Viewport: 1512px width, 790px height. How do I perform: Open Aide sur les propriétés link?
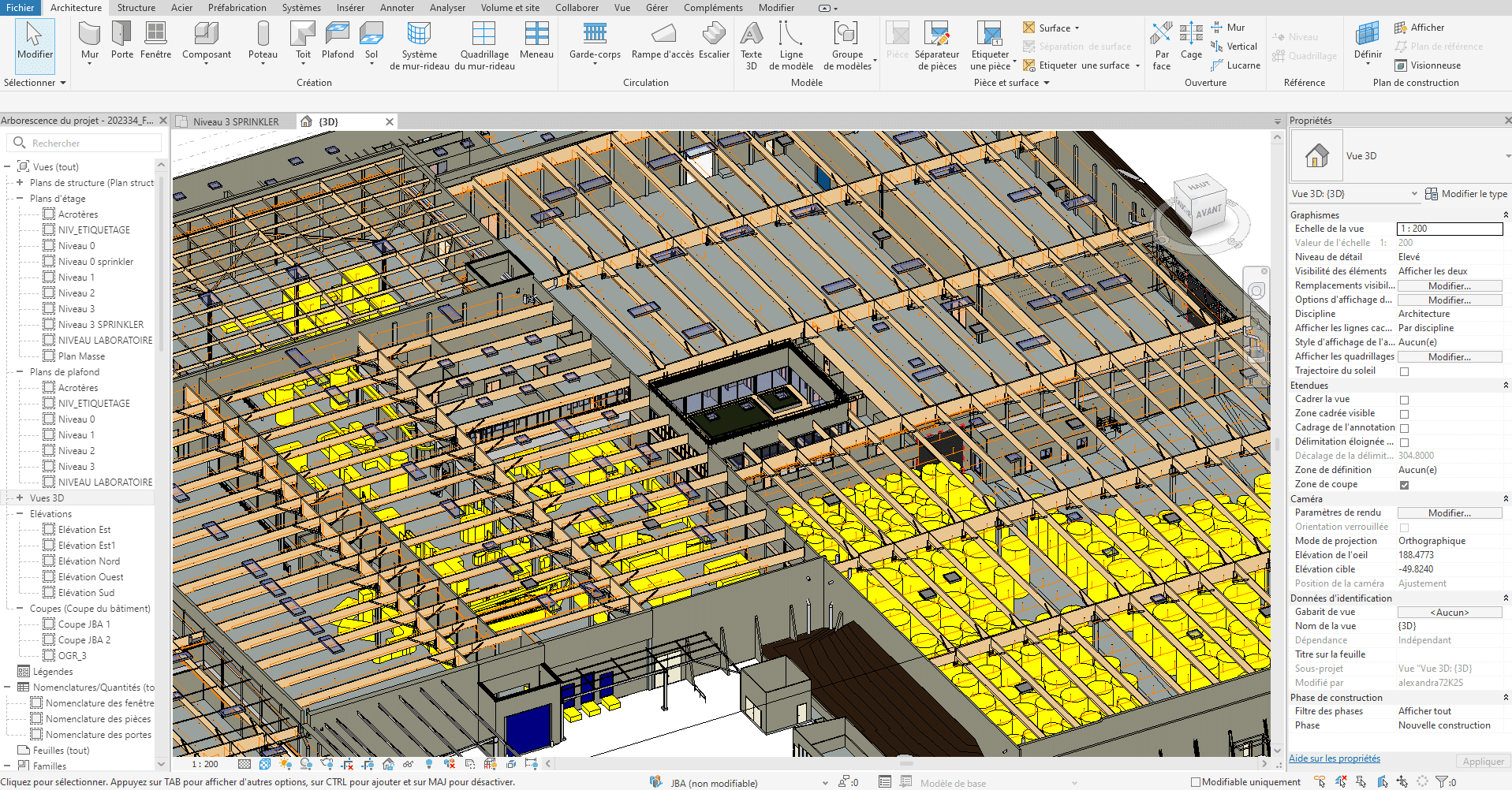tap(1335, 758)
